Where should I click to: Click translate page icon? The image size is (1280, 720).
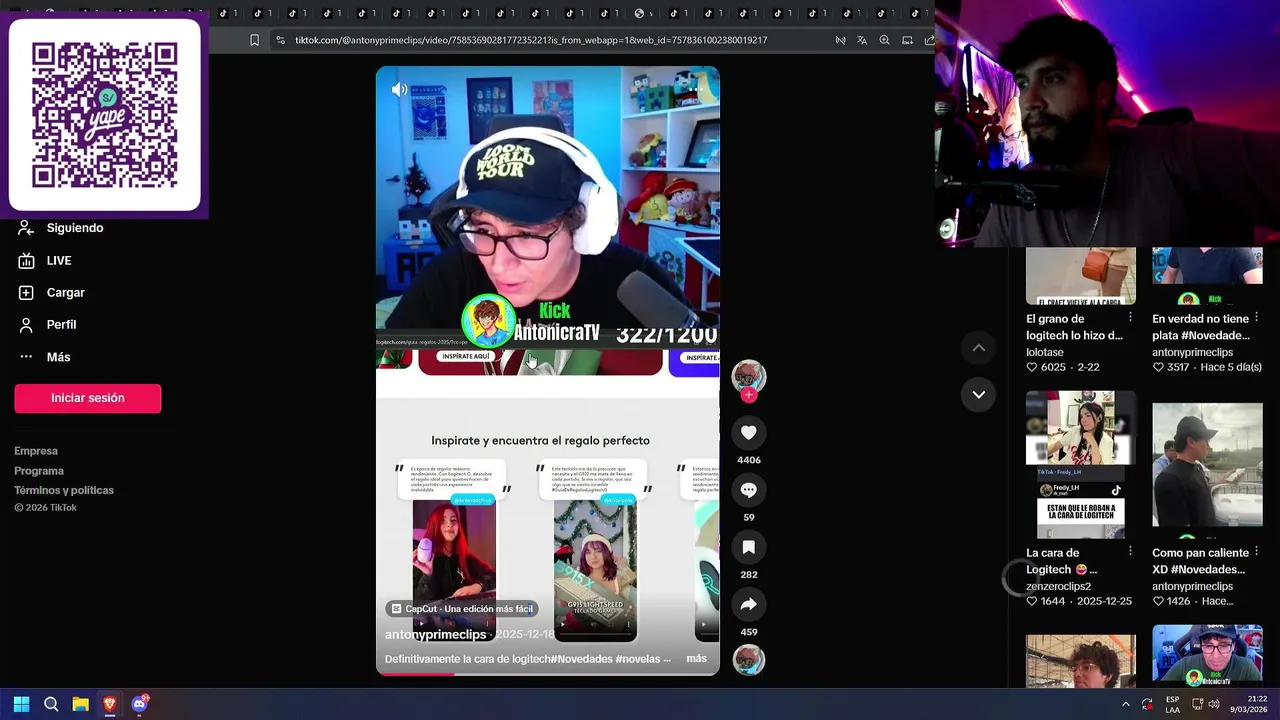(862, 40)
